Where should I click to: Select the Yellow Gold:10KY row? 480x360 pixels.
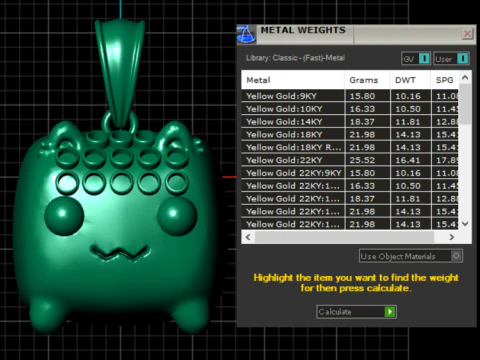click(350, 109)
